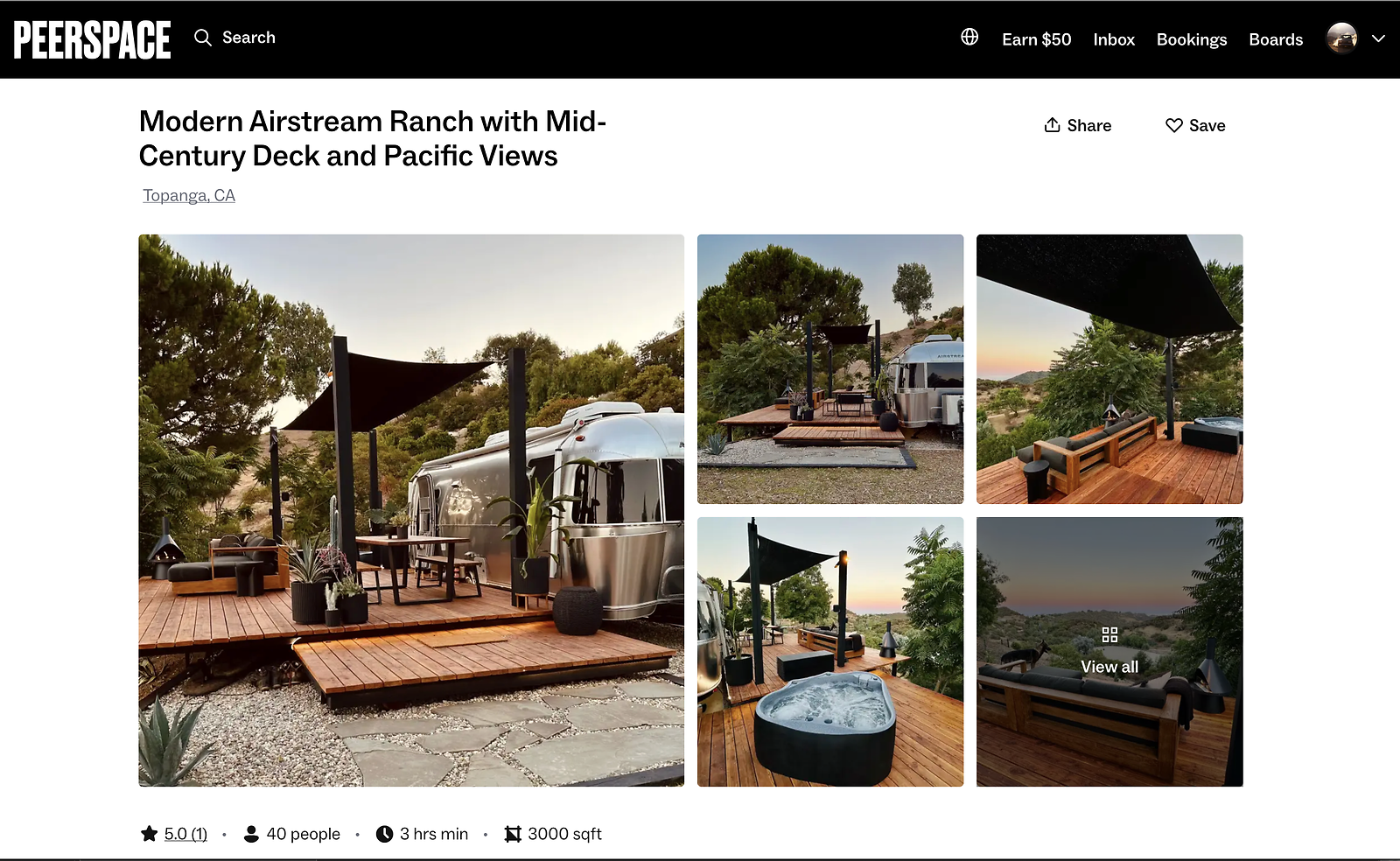This screenshot has height=861, width=1400.
Task: Click the square footage area icon
Action: pos(513,834)
